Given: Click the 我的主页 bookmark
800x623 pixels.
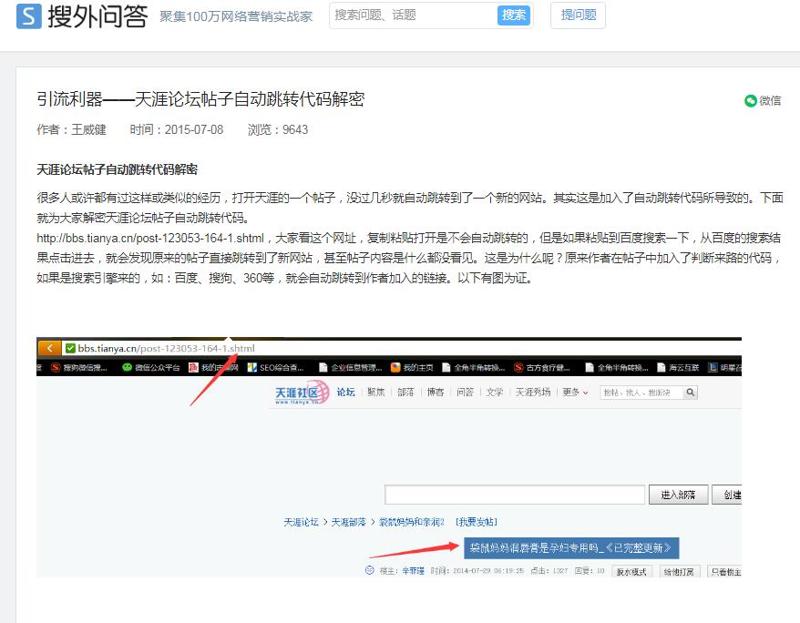Looking at the screenshot, I should tap(412, 367).
